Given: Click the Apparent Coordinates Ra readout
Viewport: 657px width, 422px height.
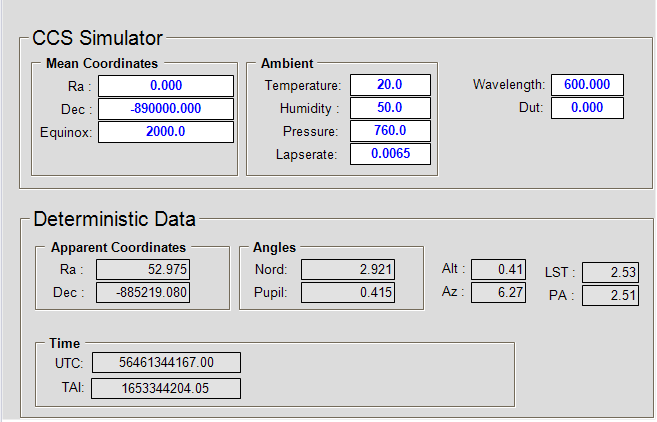Looking at the screenshot, I should tap(143, 269).
